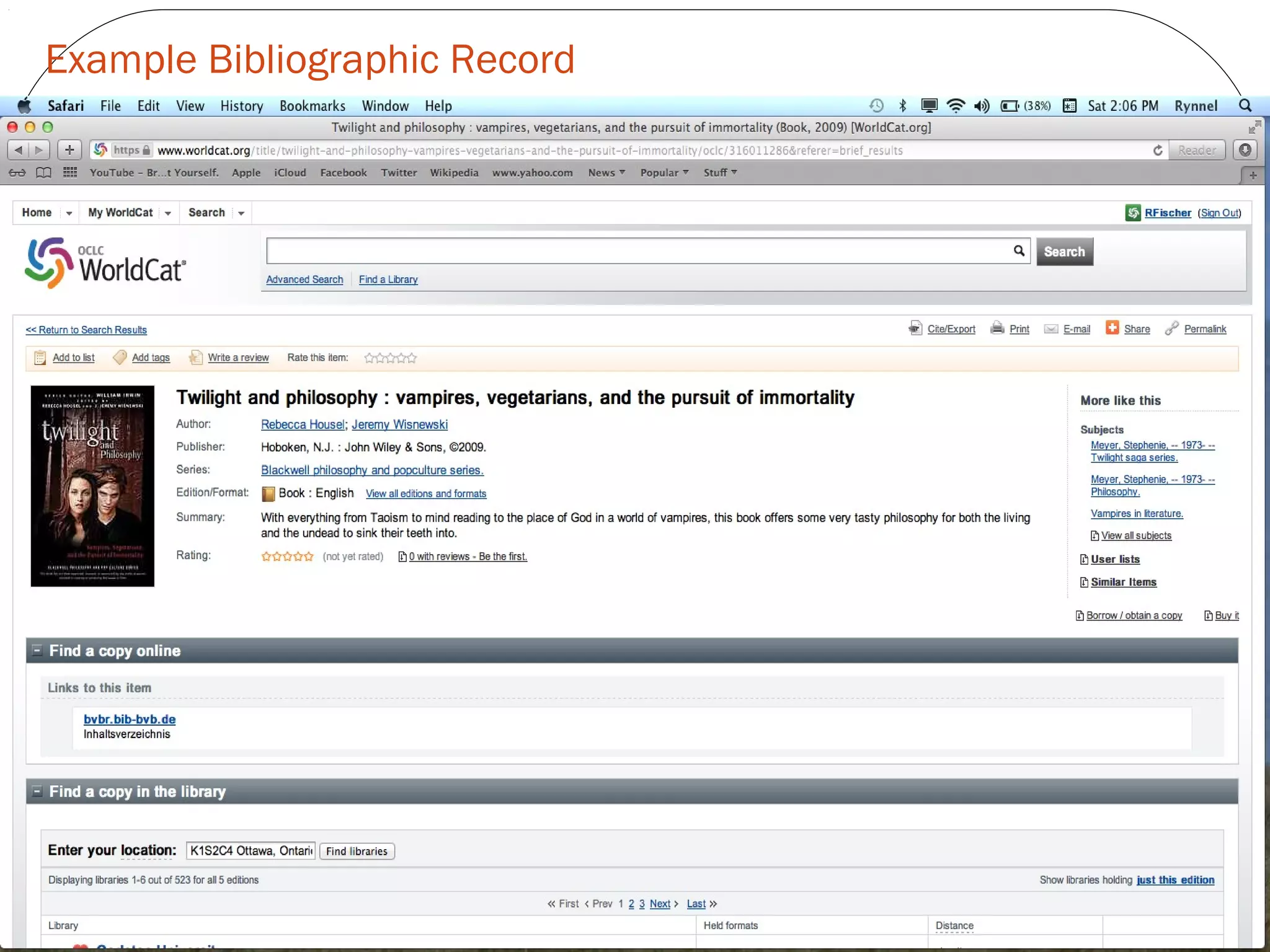Expand the Search nav dropdown arrow
The width and height of the screenshot is (1270, 952).
tap(241, 213)
